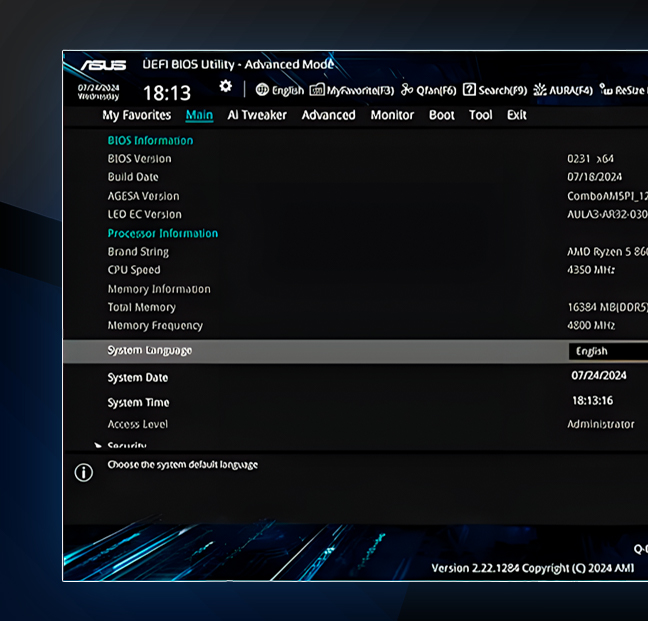Viewport: 648px width, 621px height.
Task: Click the Exit menu item
Action: click(516, 115)
